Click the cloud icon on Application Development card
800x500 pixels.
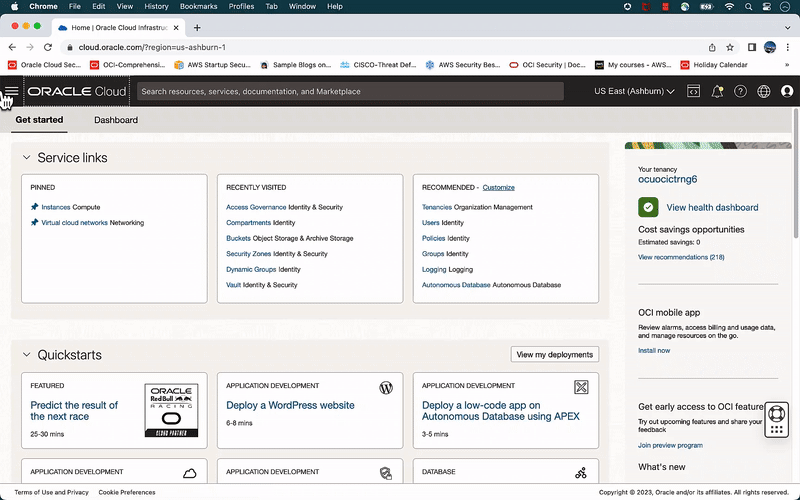pyautogui.click(x=190, y=473)
